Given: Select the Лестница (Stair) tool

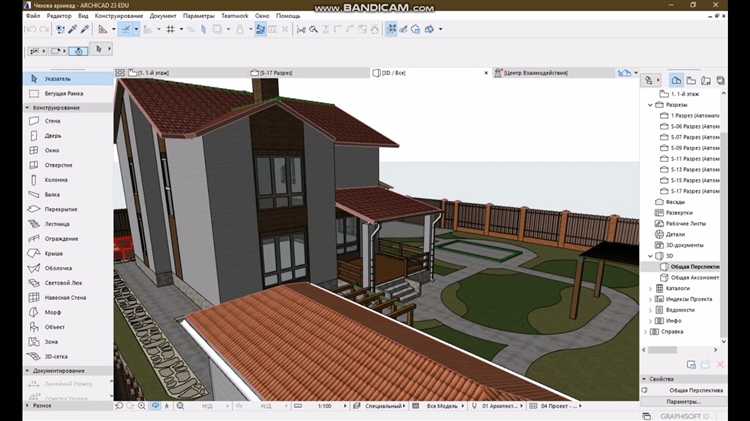Looking at the screenshot, I should click(68, 224).
